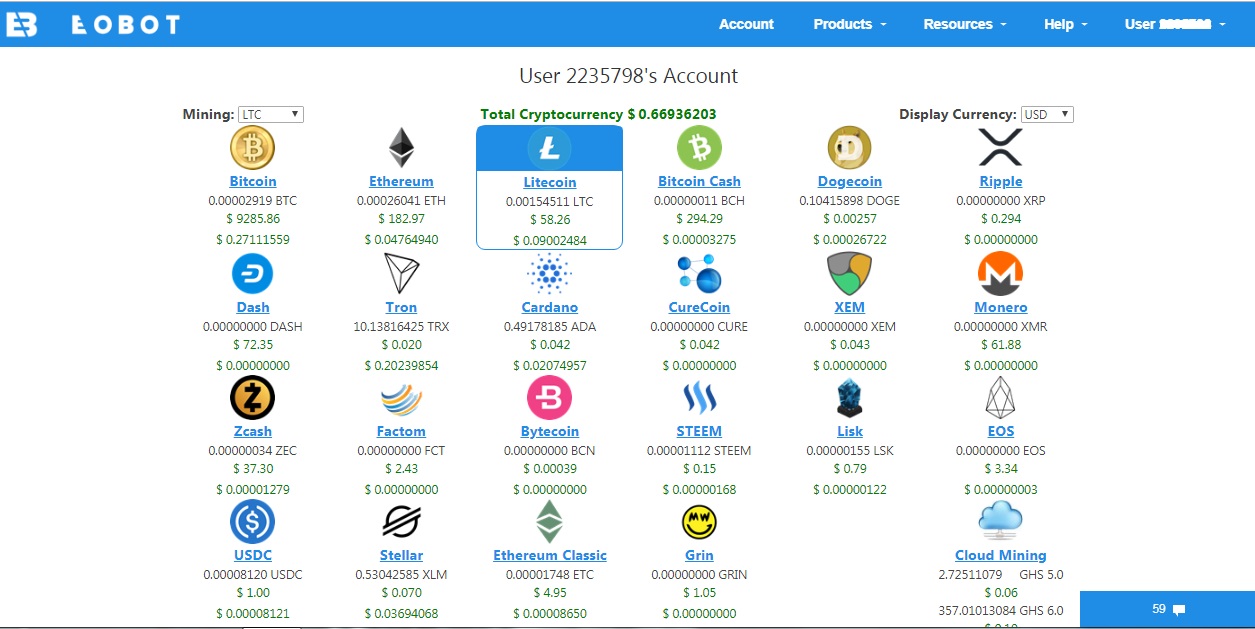Open the Mining coin dropdown

tap(271, 113)
